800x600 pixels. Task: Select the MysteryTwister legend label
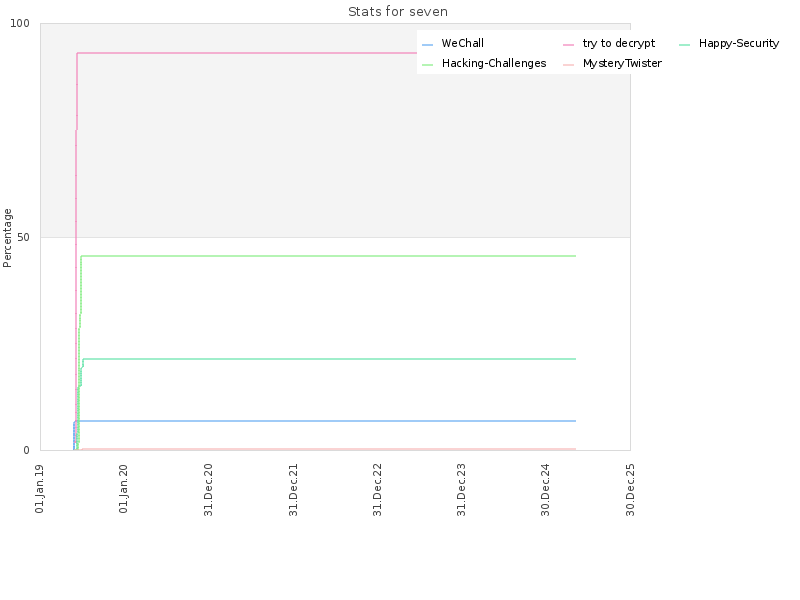pyautogui.click(x=622, y=63)
